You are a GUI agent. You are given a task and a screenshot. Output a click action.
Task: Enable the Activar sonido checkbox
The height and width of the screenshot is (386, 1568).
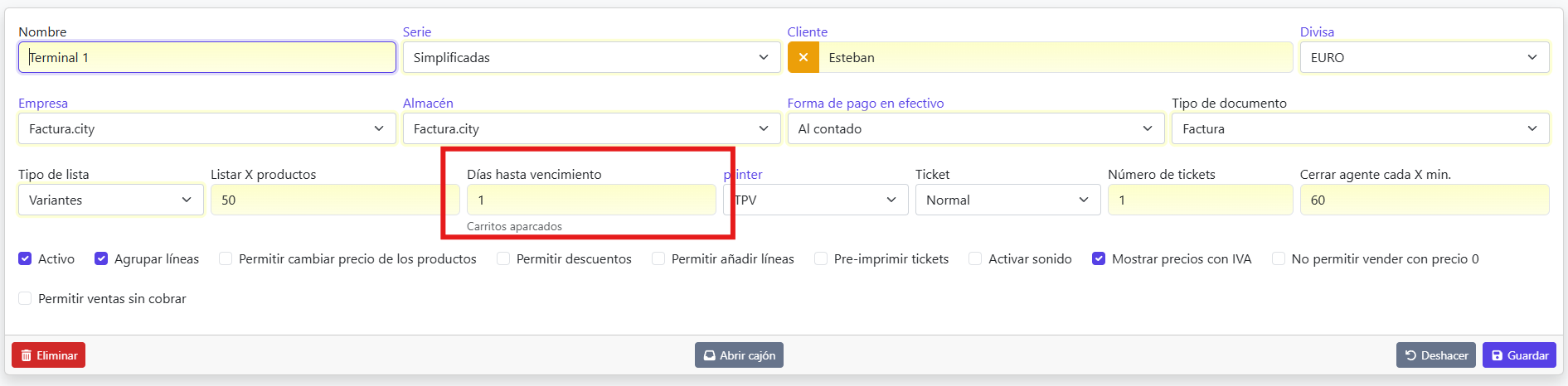[x=975, y=258]
